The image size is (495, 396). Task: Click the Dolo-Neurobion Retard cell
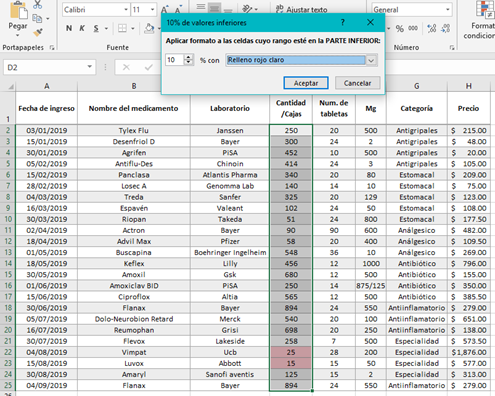tap(134, 319)
